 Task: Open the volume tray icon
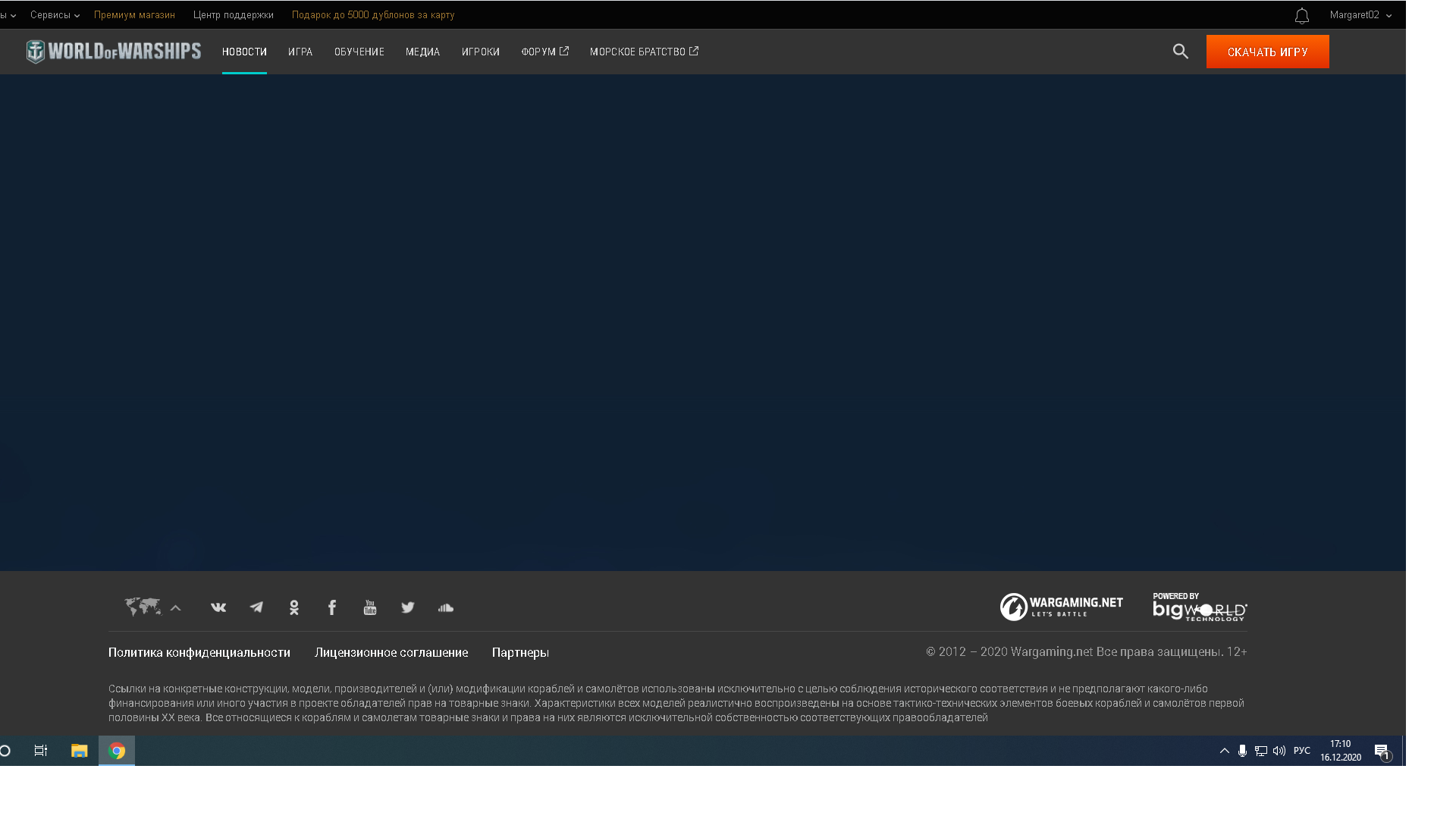(1279, 751)
